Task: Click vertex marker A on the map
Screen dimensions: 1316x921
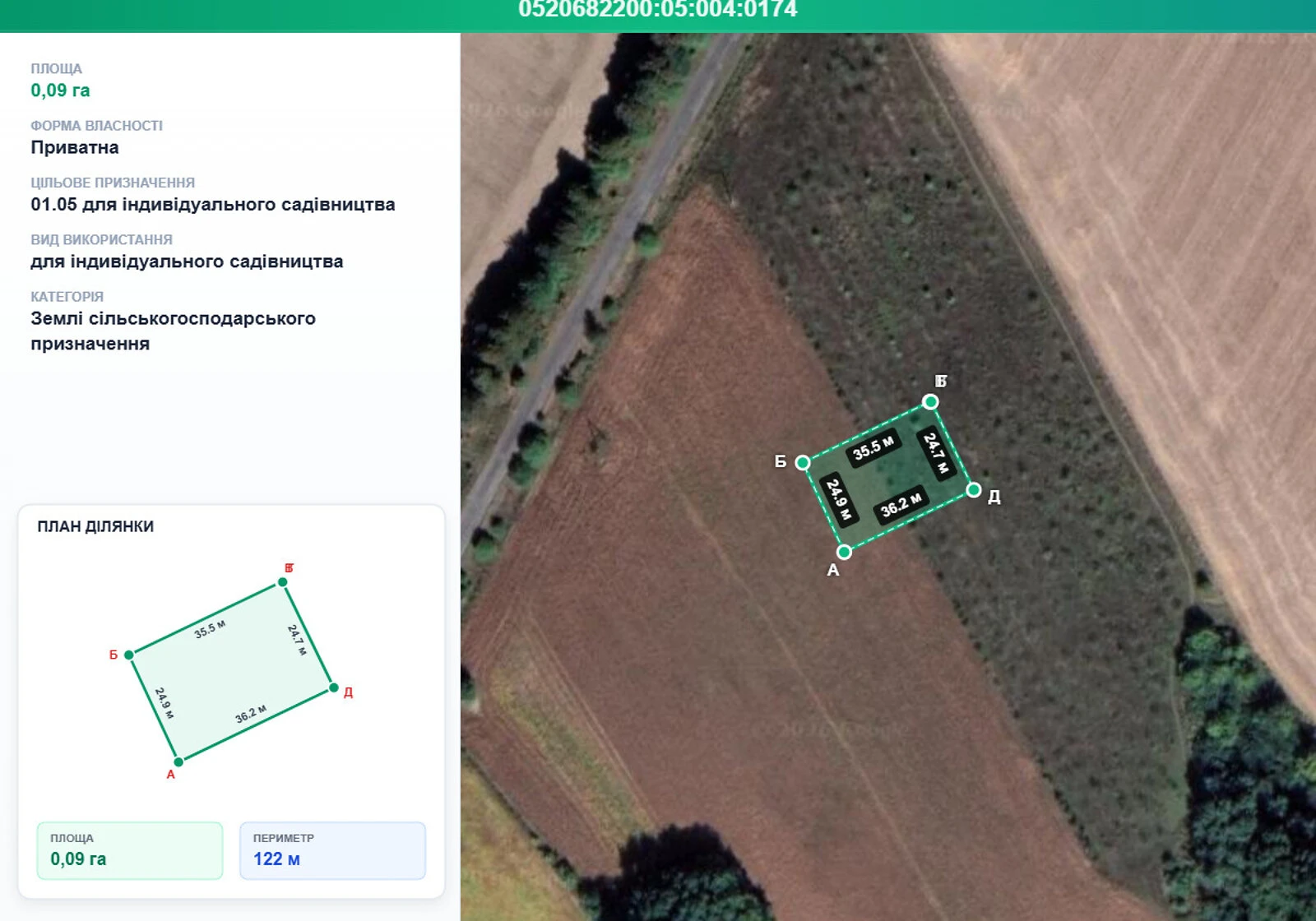Action: 844,552
